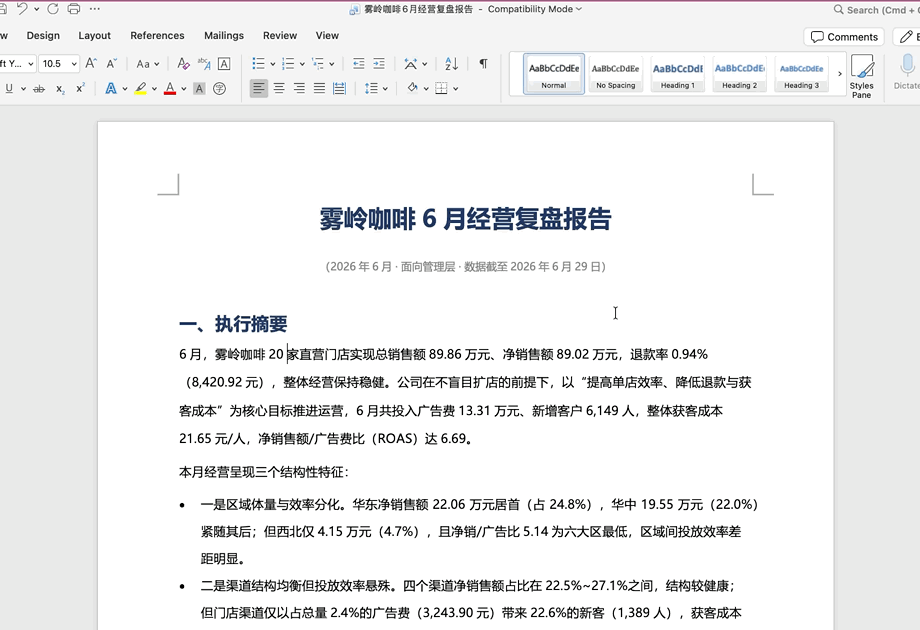Screen dimensions: 920x630
Task: Click the Increase Indent icon
Action: tap(379, 63)
